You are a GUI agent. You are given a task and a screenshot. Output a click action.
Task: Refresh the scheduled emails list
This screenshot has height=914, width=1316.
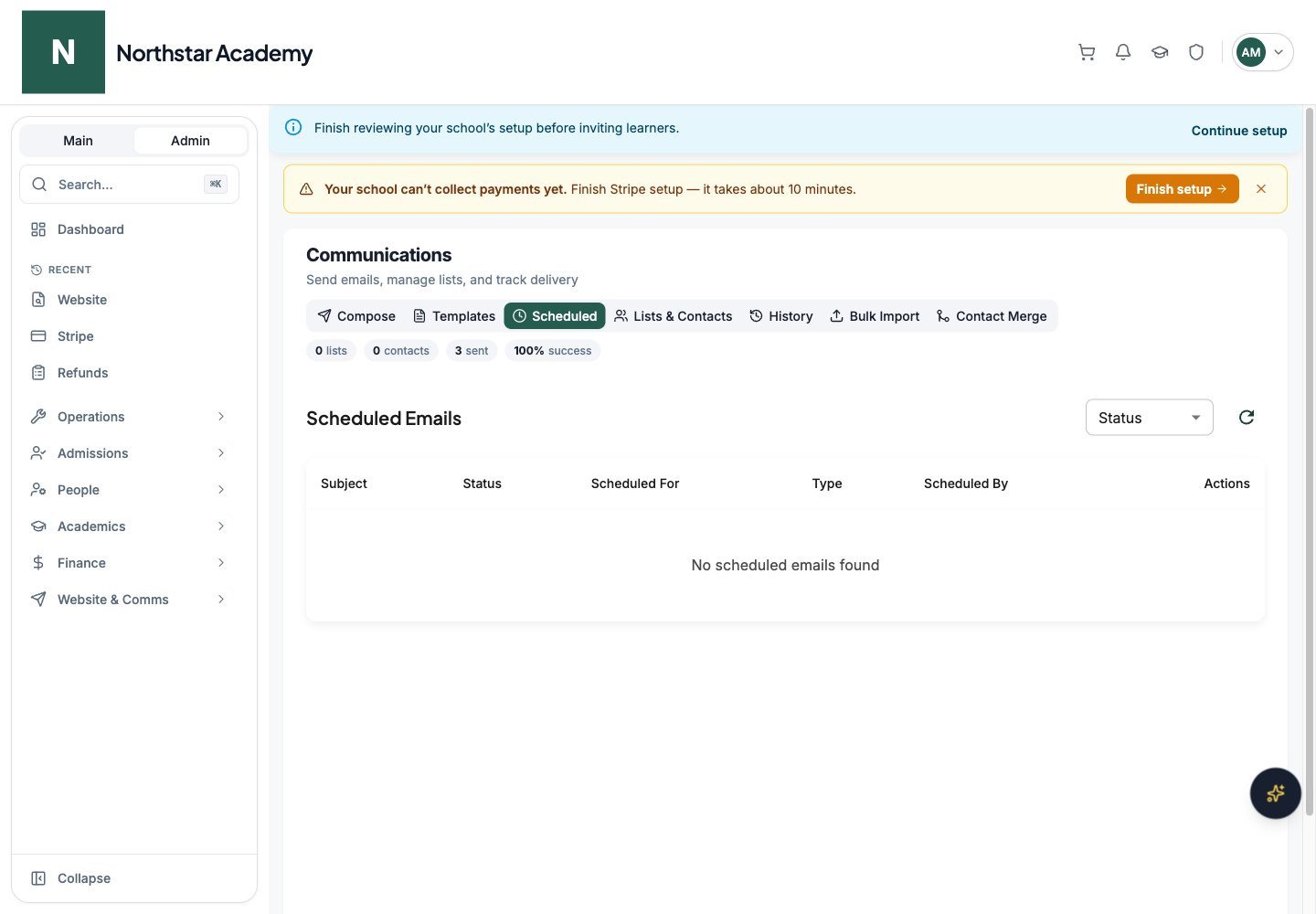1247,418
